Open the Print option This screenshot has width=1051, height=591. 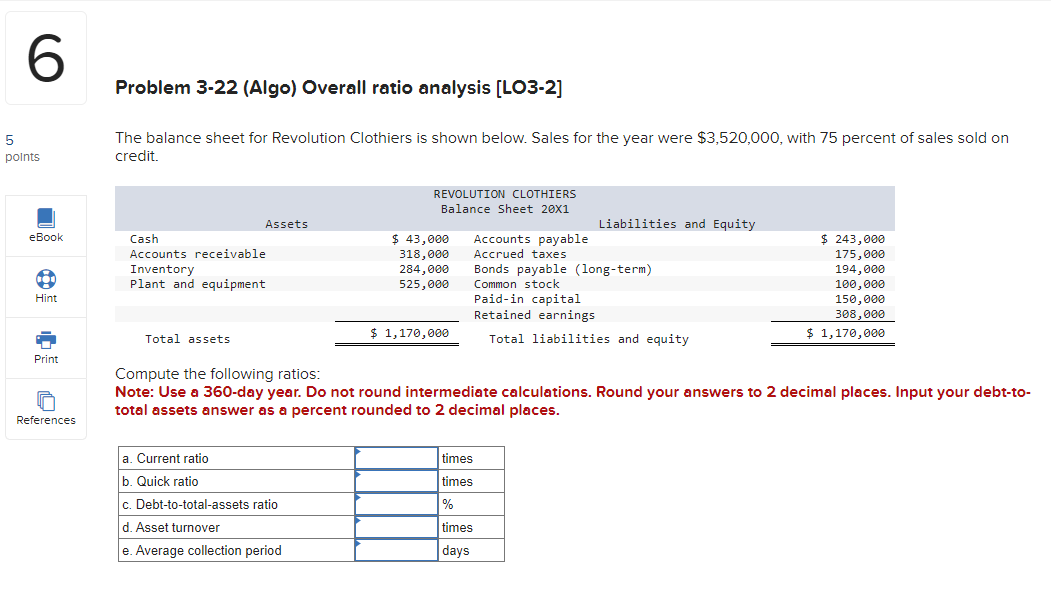point(45,348)
